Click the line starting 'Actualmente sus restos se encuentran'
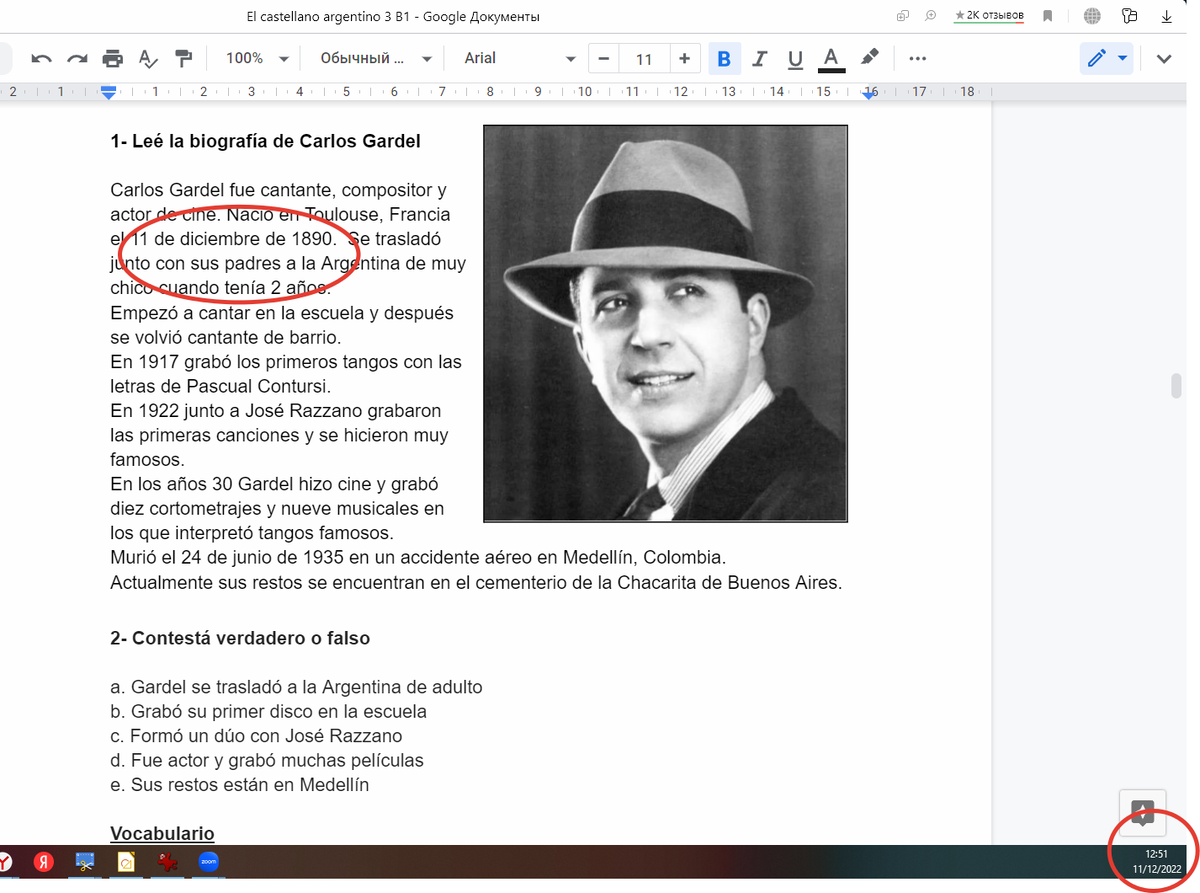Viewport: 1200px width, 893px height. 476,582
